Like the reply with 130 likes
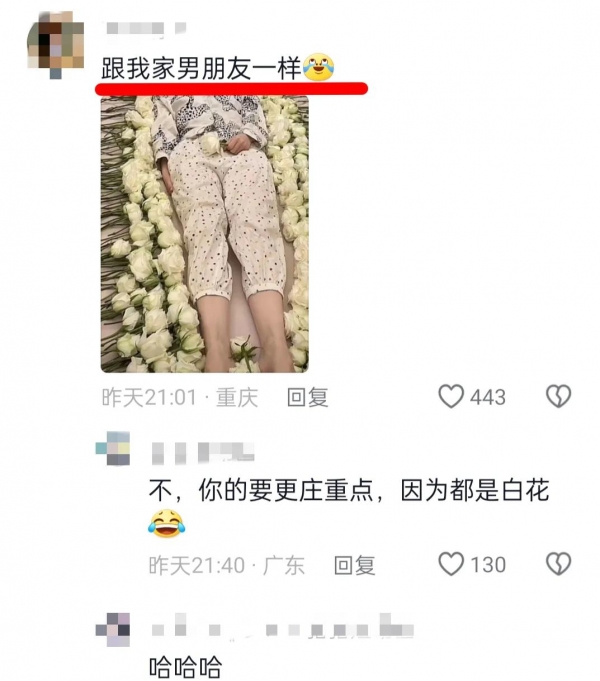 [x=451, y=564]
